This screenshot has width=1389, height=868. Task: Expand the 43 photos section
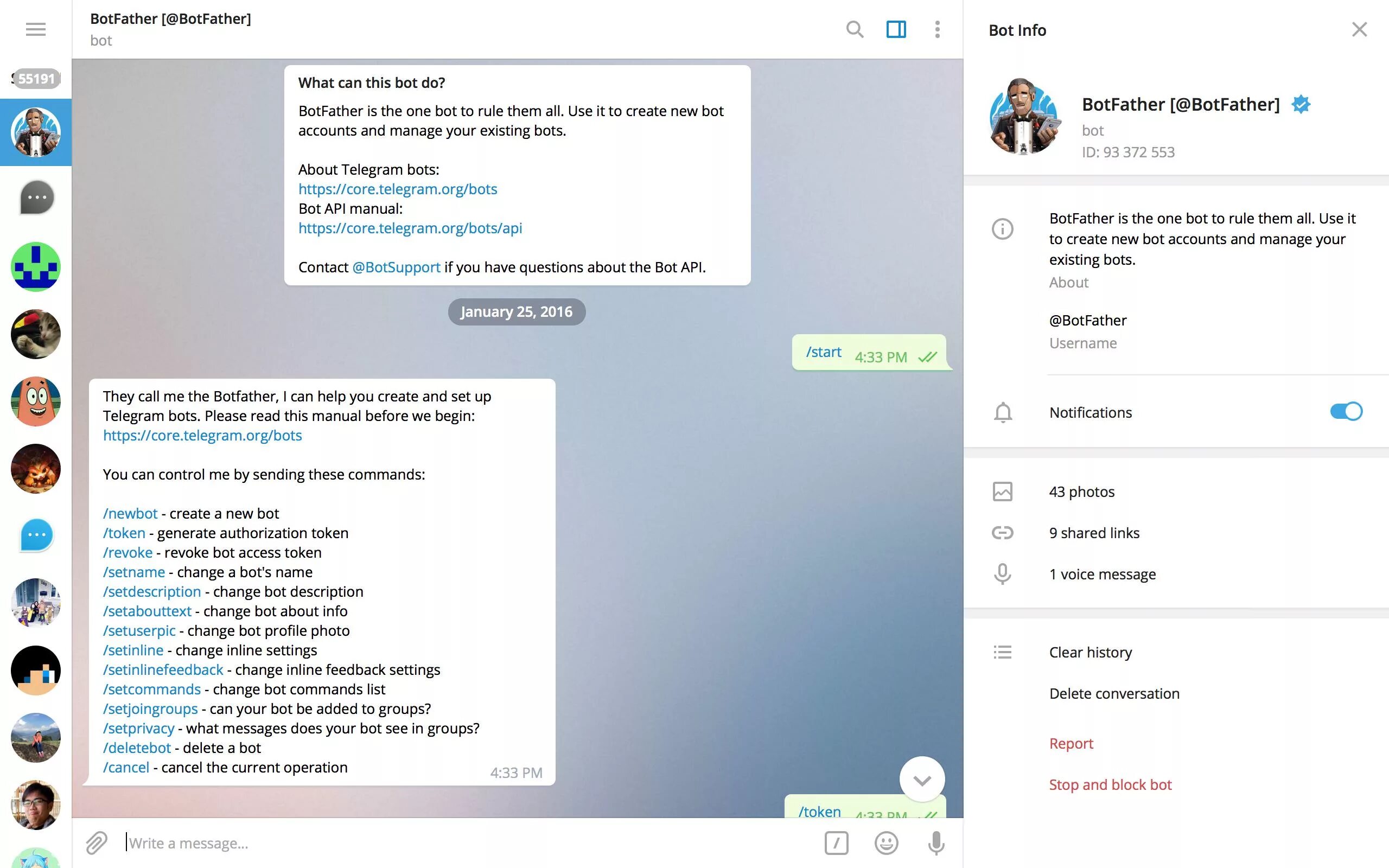tap(1082, 490)
